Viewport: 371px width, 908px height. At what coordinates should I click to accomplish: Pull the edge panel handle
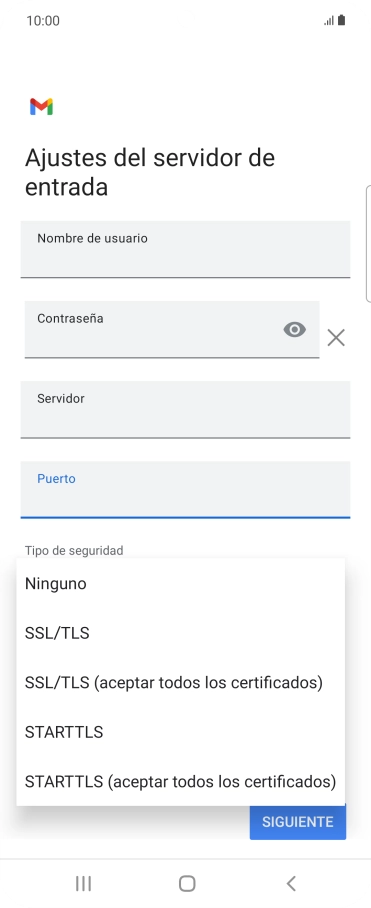pos(368,244)
